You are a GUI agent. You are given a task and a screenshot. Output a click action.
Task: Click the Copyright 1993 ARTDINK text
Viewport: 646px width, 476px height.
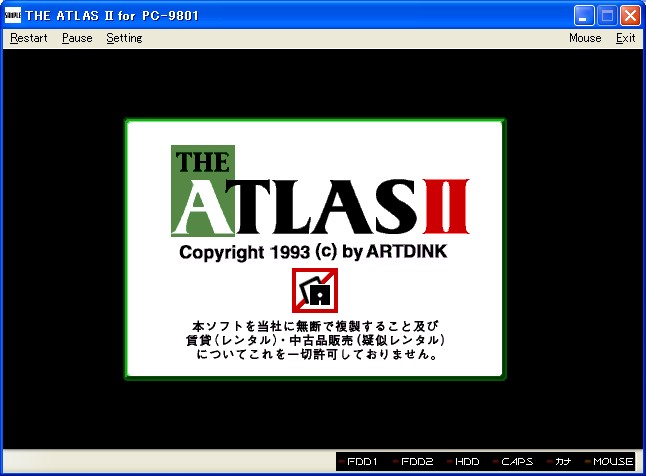click(313, 253)
